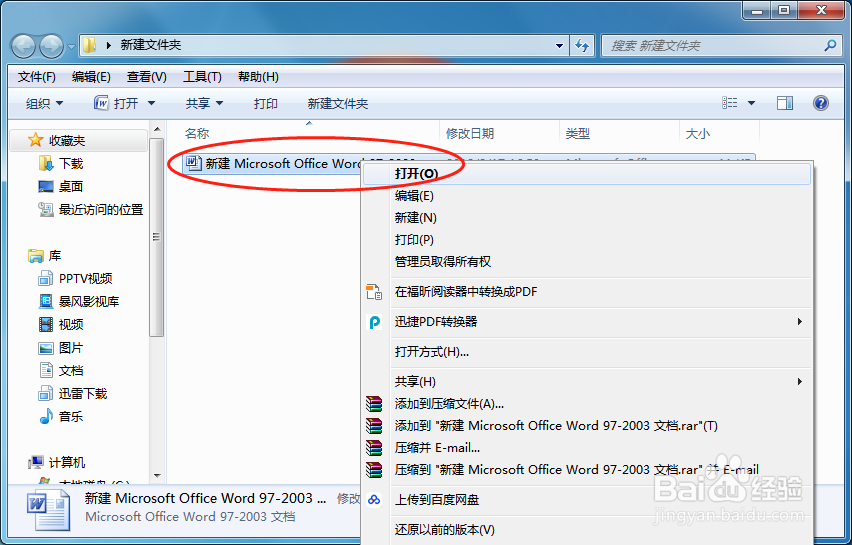Open the 音乐 library
The height and width of the screenshot is (545, 852).
pos(61,417)
